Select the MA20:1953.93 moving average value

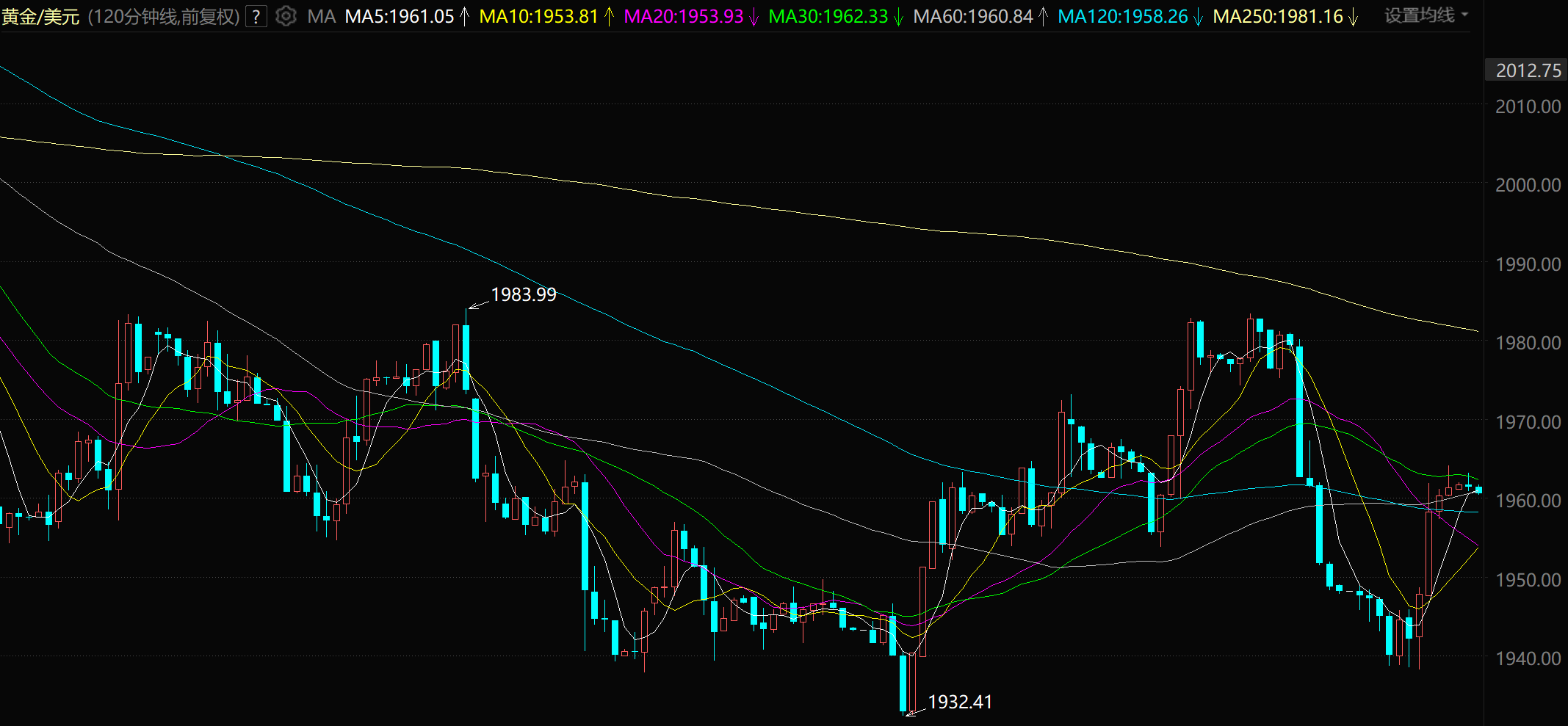coord(684,16)
